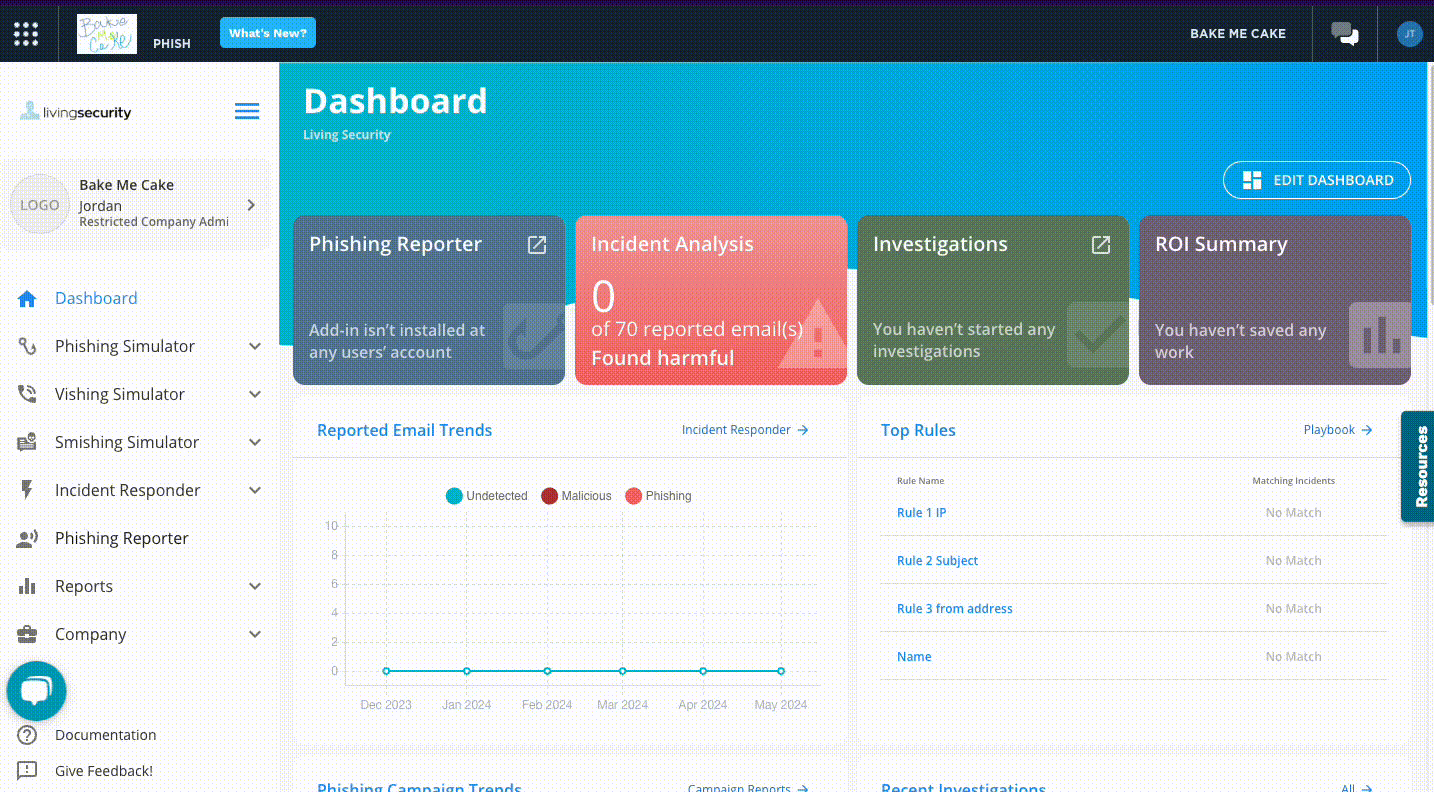Expand the Company chevron

click(x=255, y=634)
